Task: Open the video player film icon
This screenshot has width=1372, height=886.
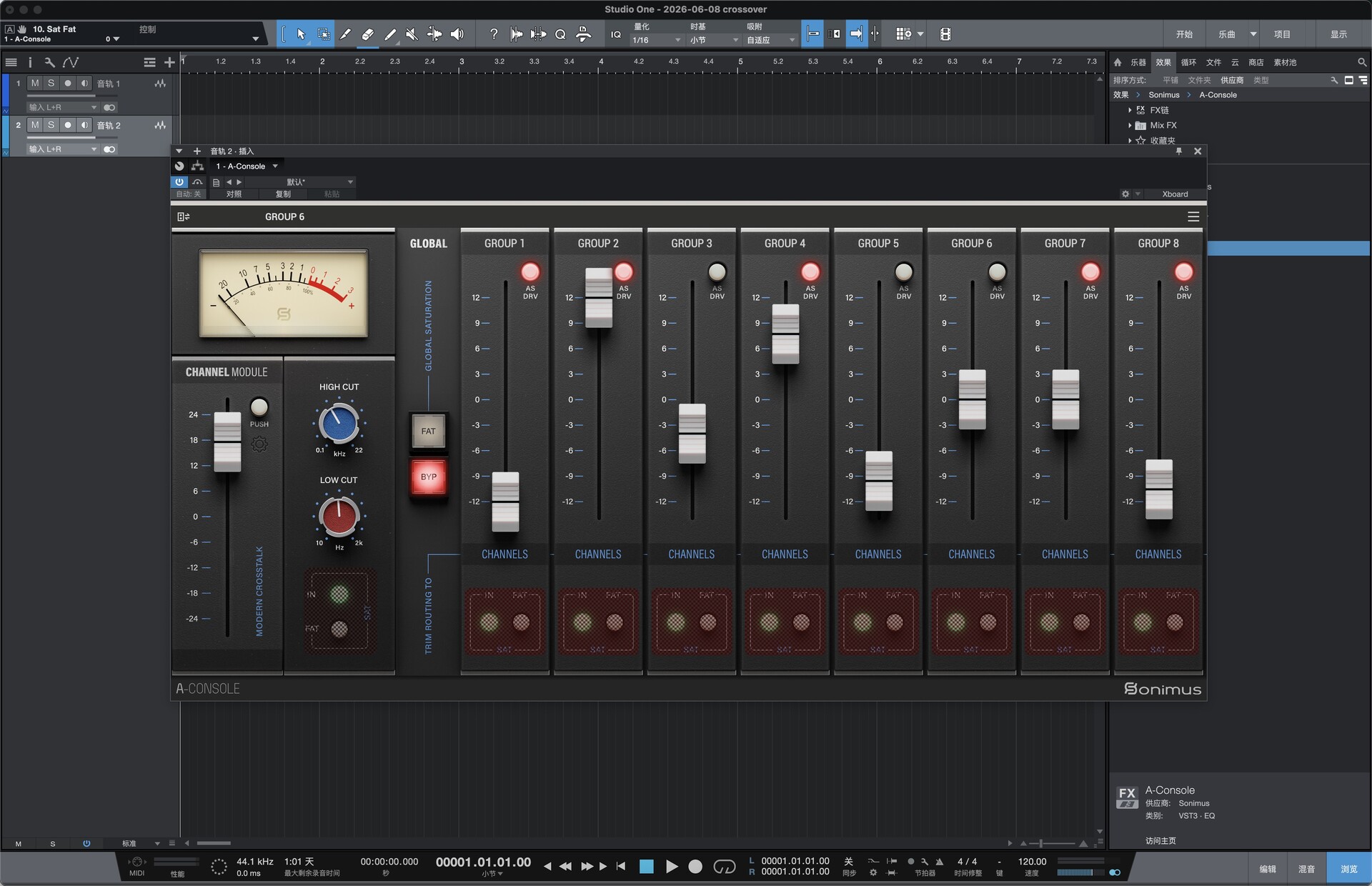Action: click(x=945, y=34)
